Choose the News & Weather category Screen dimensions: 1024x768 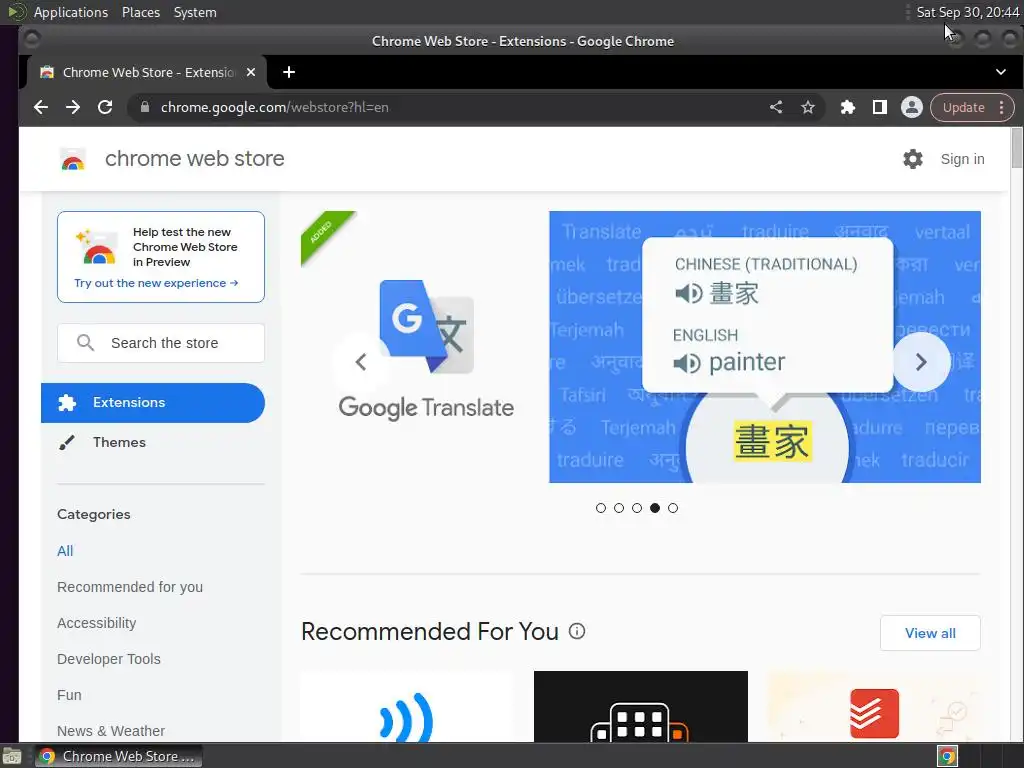point(111,730)
